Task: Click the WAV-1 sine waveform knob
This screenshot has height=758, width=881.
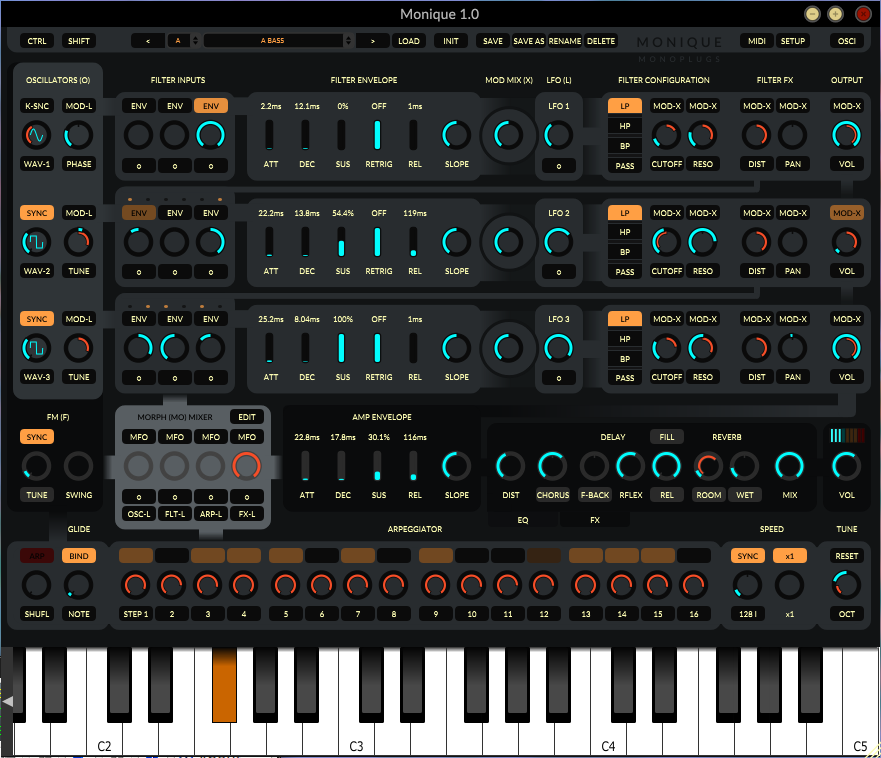Action: (37, 135)
